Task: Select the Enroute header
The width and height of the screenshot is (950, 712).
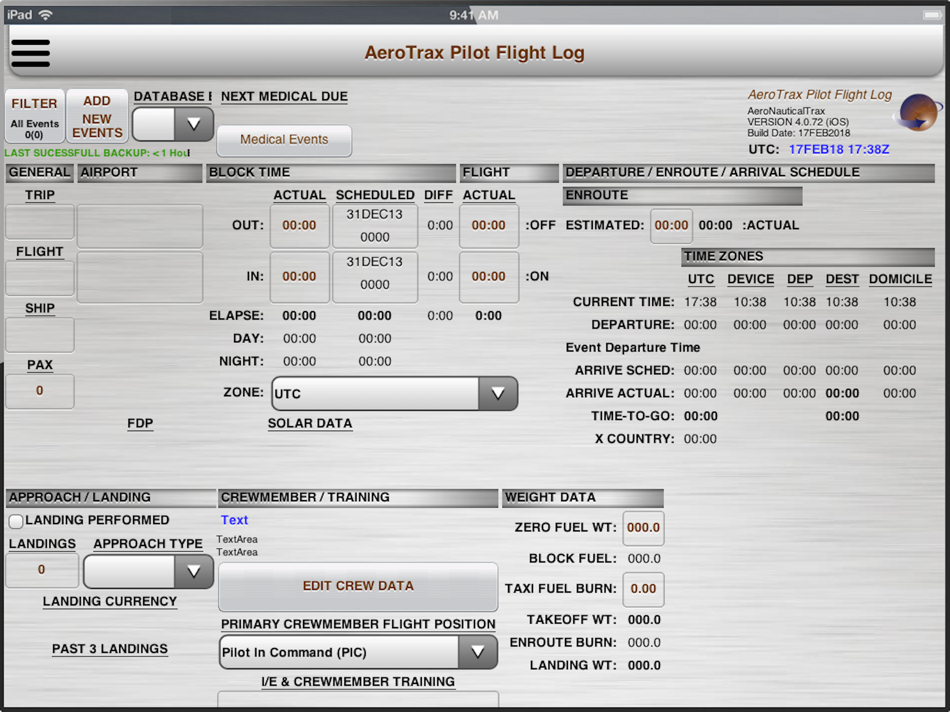Action: click(x=682, y=196)
